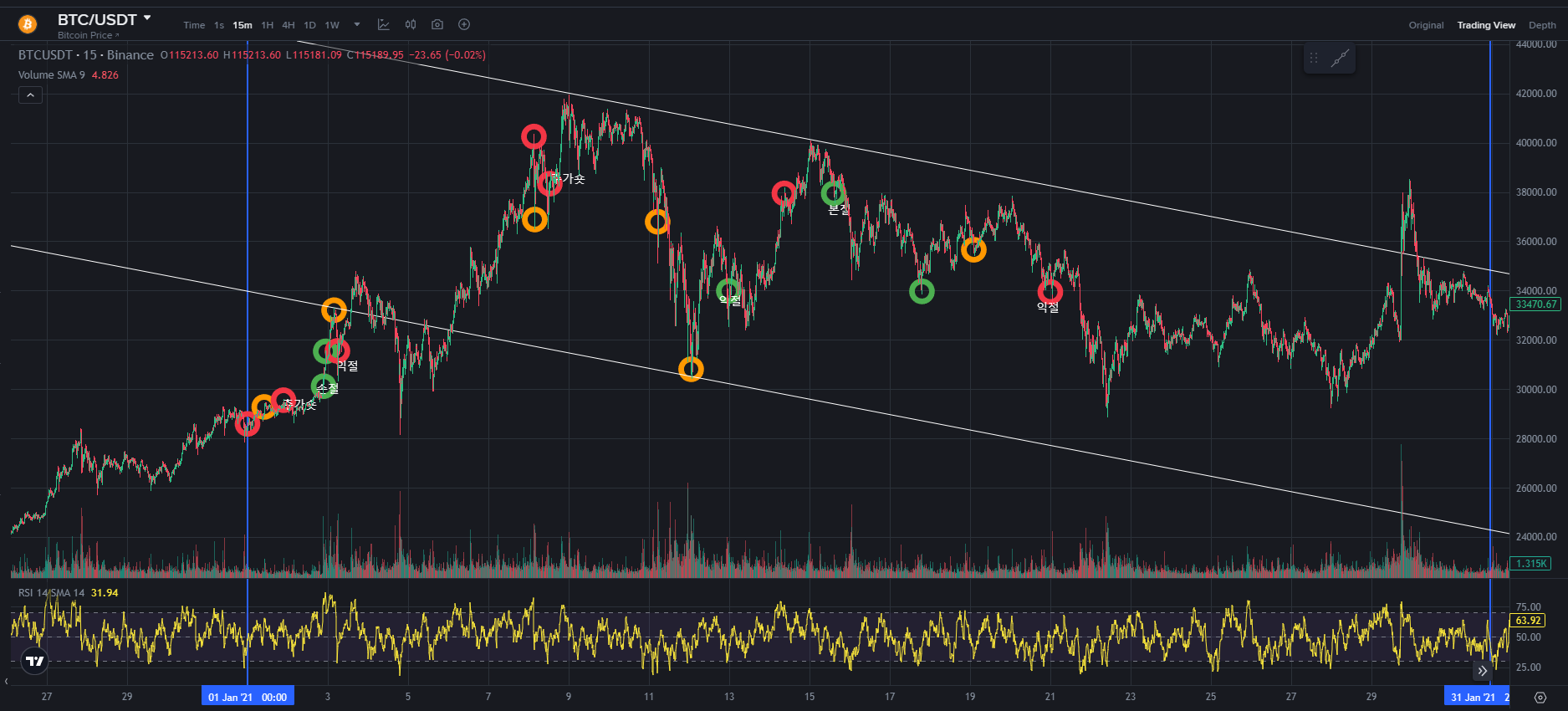The image size is (1568, 711).
Task: Select the RSI 14 SMA 14 legend
Action: [52, 593]
